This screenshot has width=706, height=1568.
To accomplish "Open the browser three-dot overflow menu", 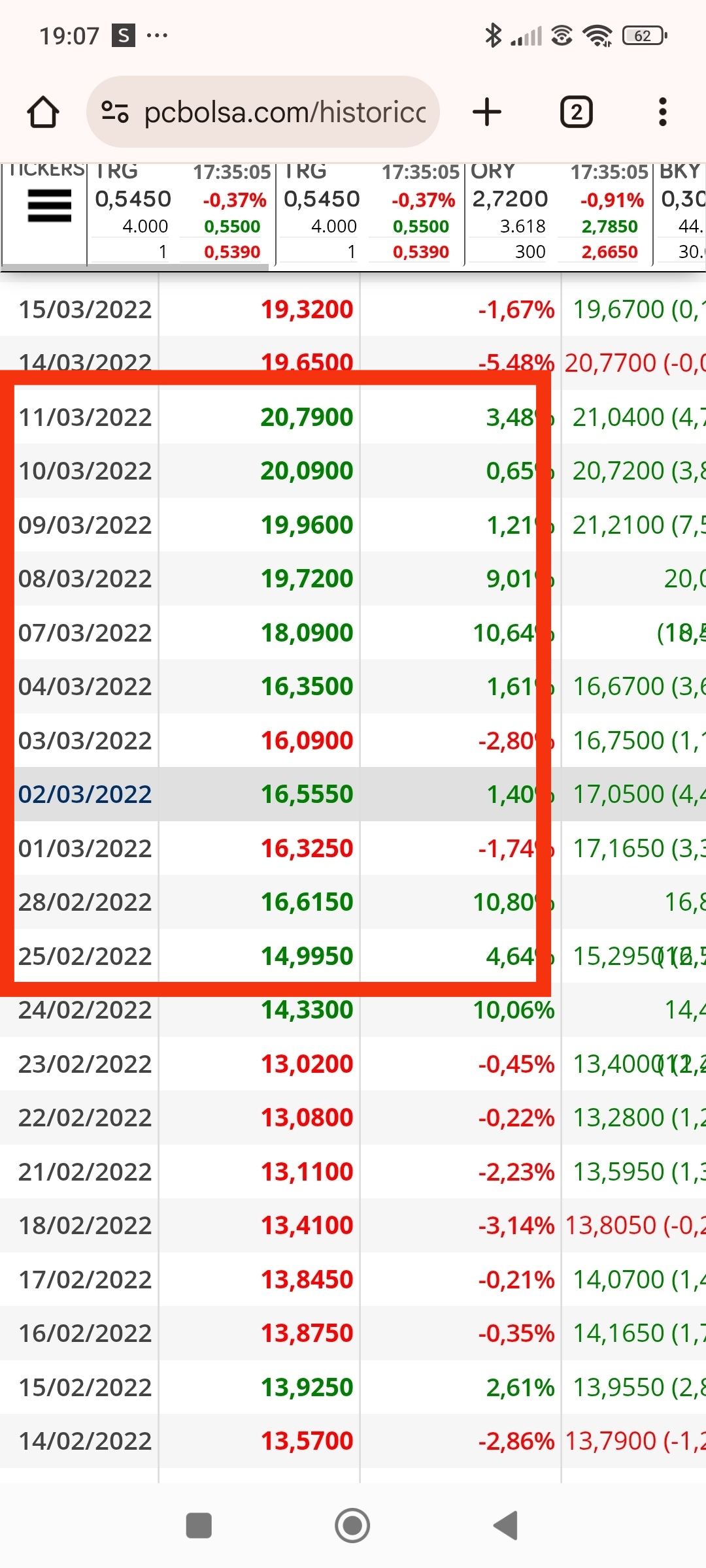I will pos(663,112).
